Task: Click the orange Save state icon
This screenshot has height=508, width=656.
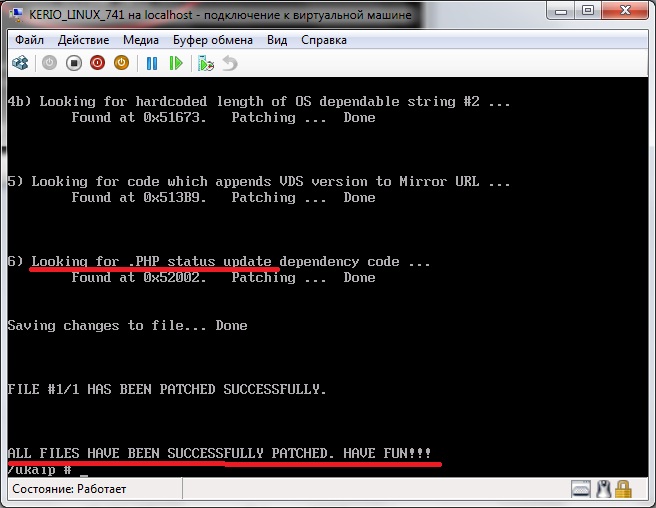Action: [121, 63]
